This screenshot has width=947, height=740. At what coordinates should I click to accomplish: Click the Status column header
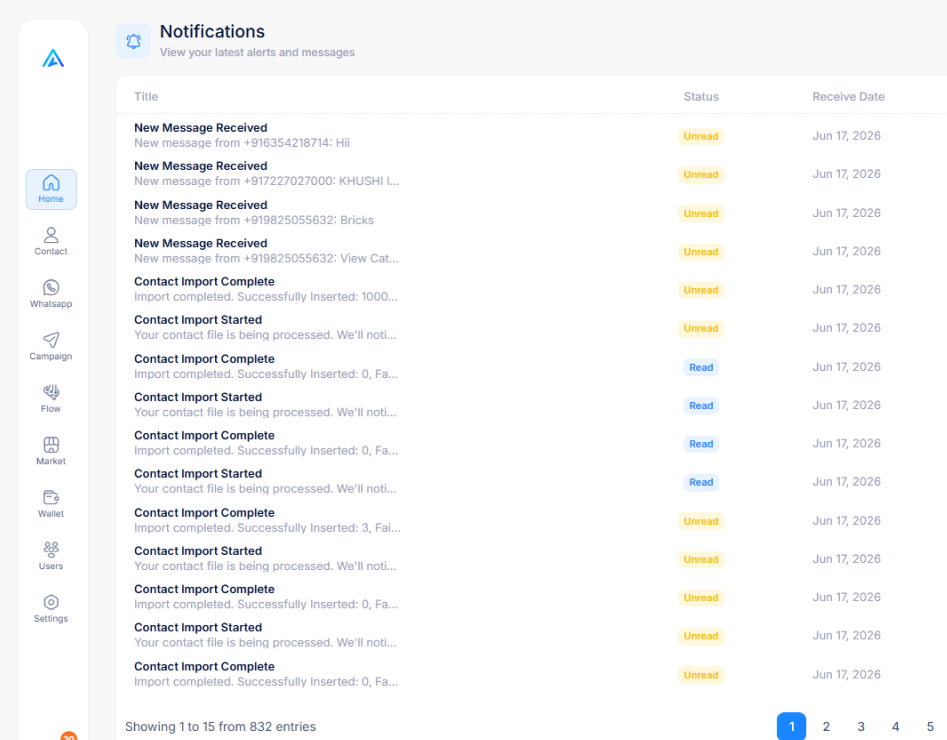tap(701, 97)
